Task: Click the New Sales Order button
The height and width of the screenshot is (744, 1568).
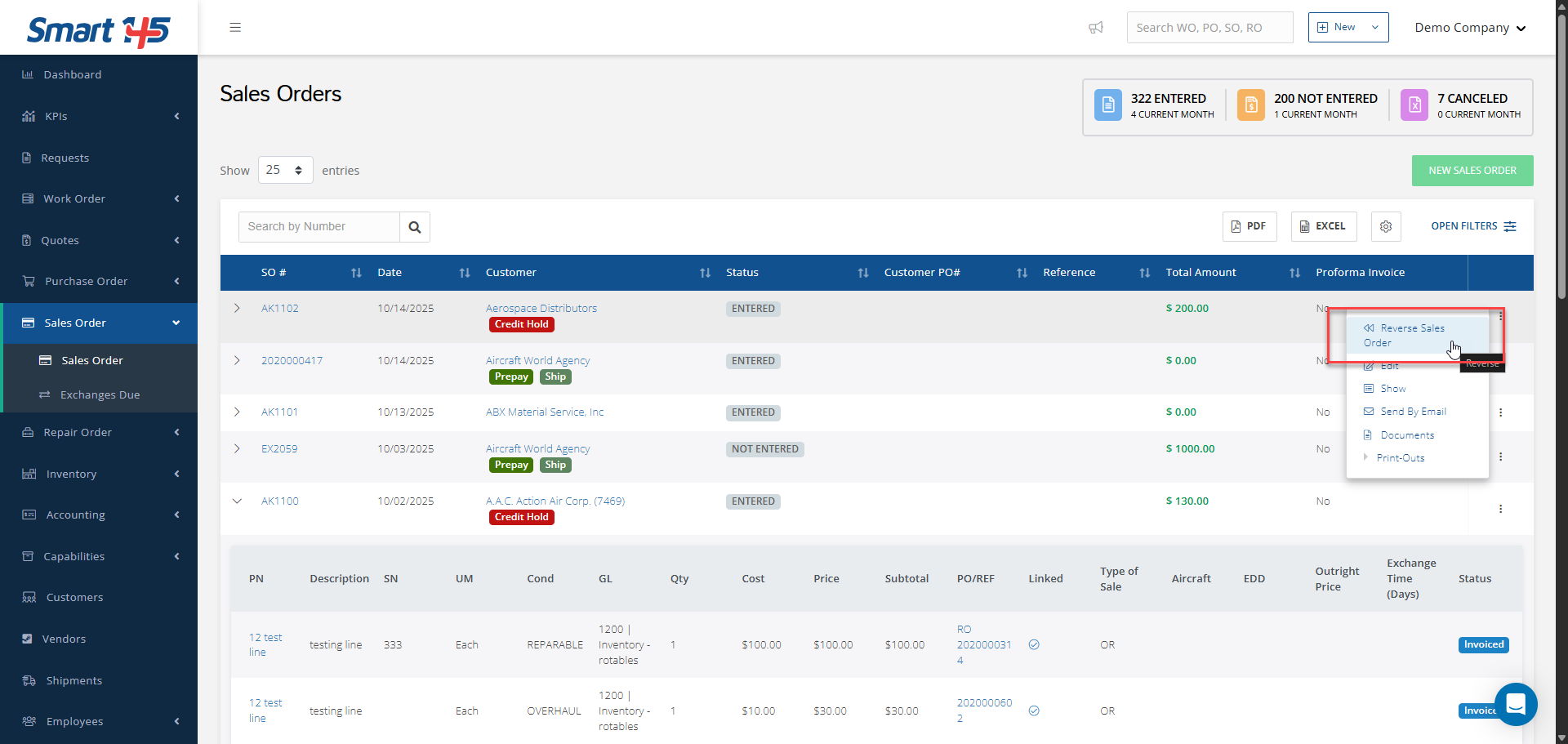Action: point(1472,171)
